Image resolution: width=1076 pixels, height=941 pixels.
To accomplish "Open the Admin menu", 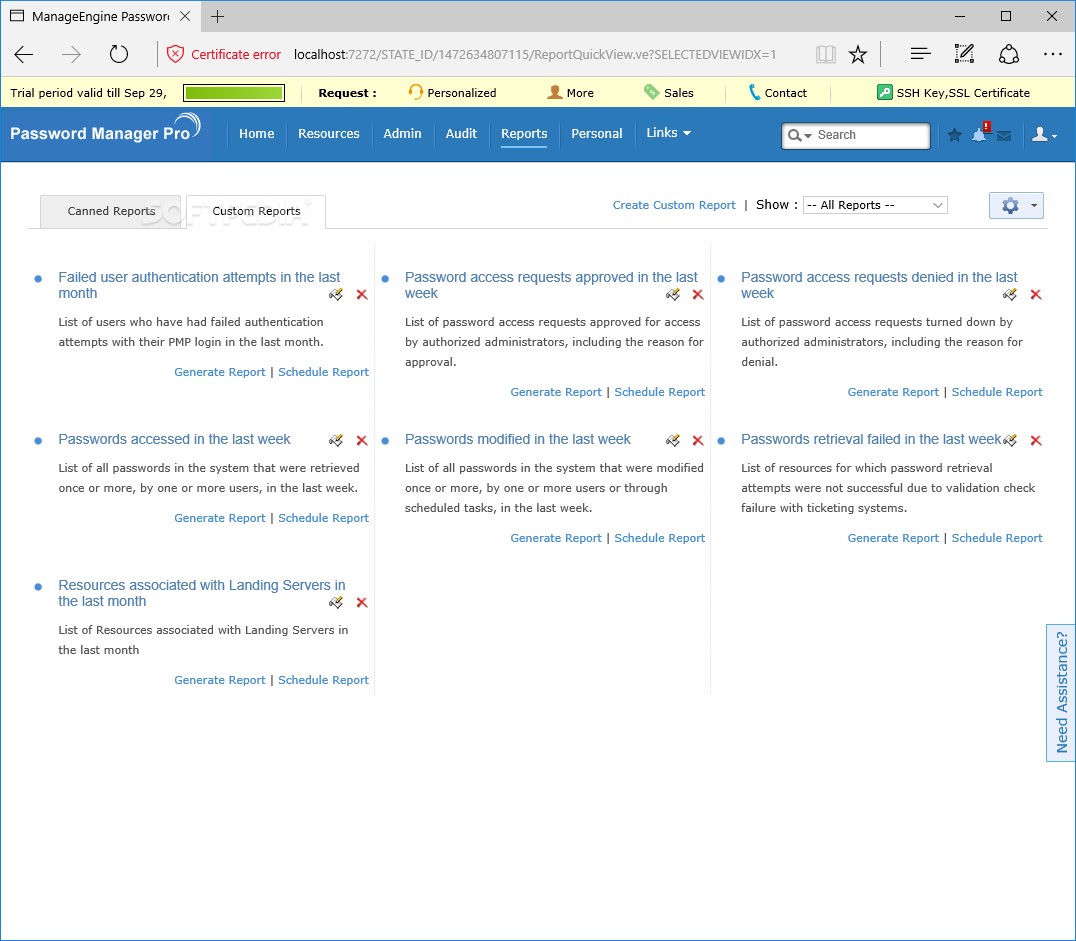I will tap(402, 134).
